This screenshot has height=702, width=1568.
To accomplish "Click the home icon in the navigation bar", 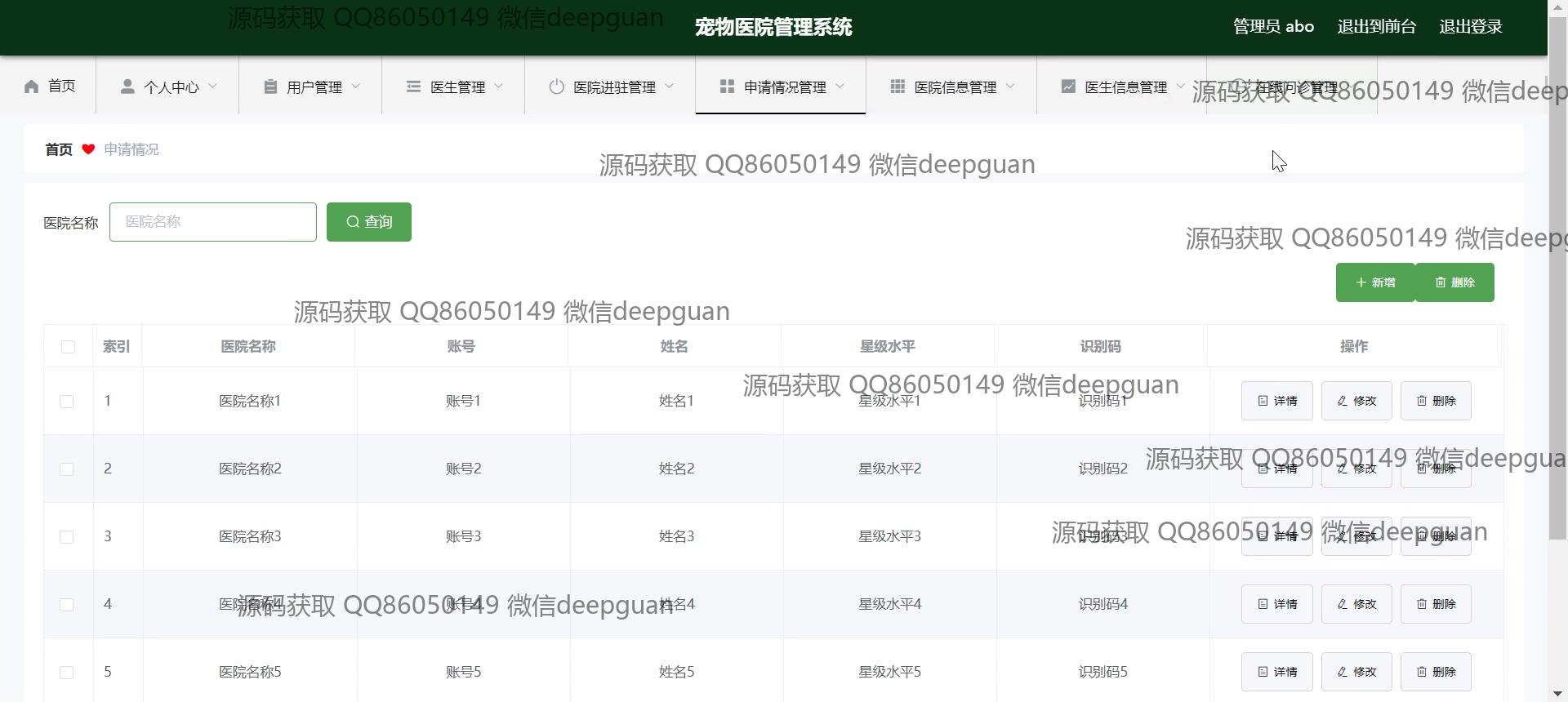I will click(x=32, y=87).
